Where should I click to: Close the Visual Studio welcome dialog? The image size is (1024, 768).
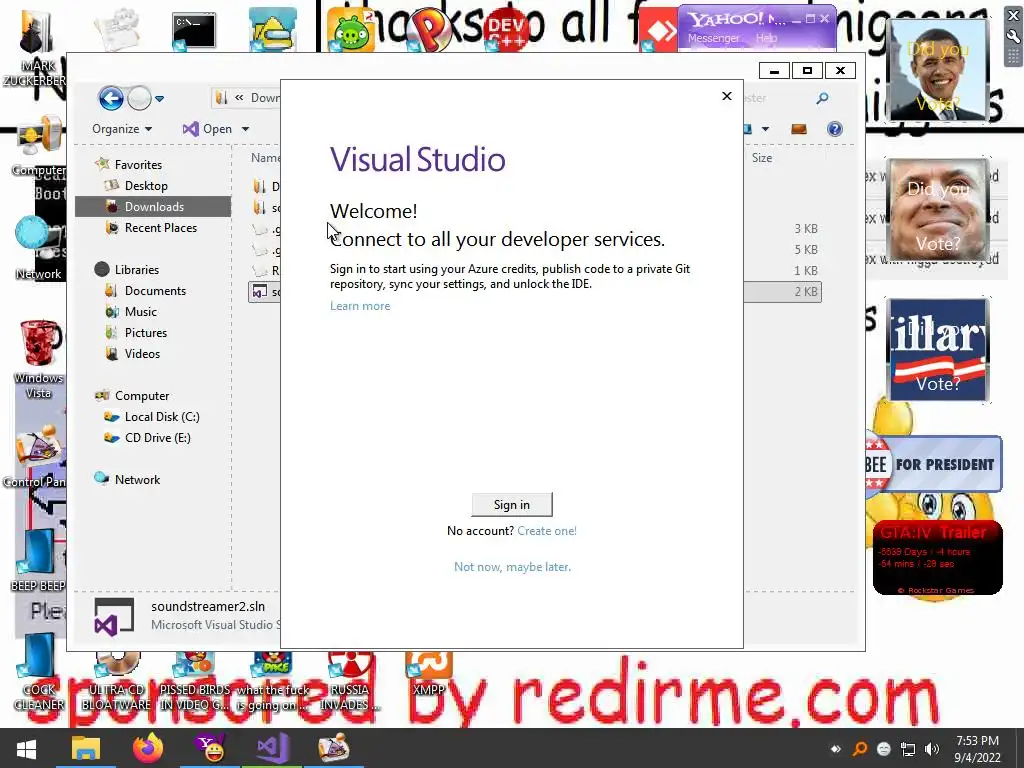727,96
